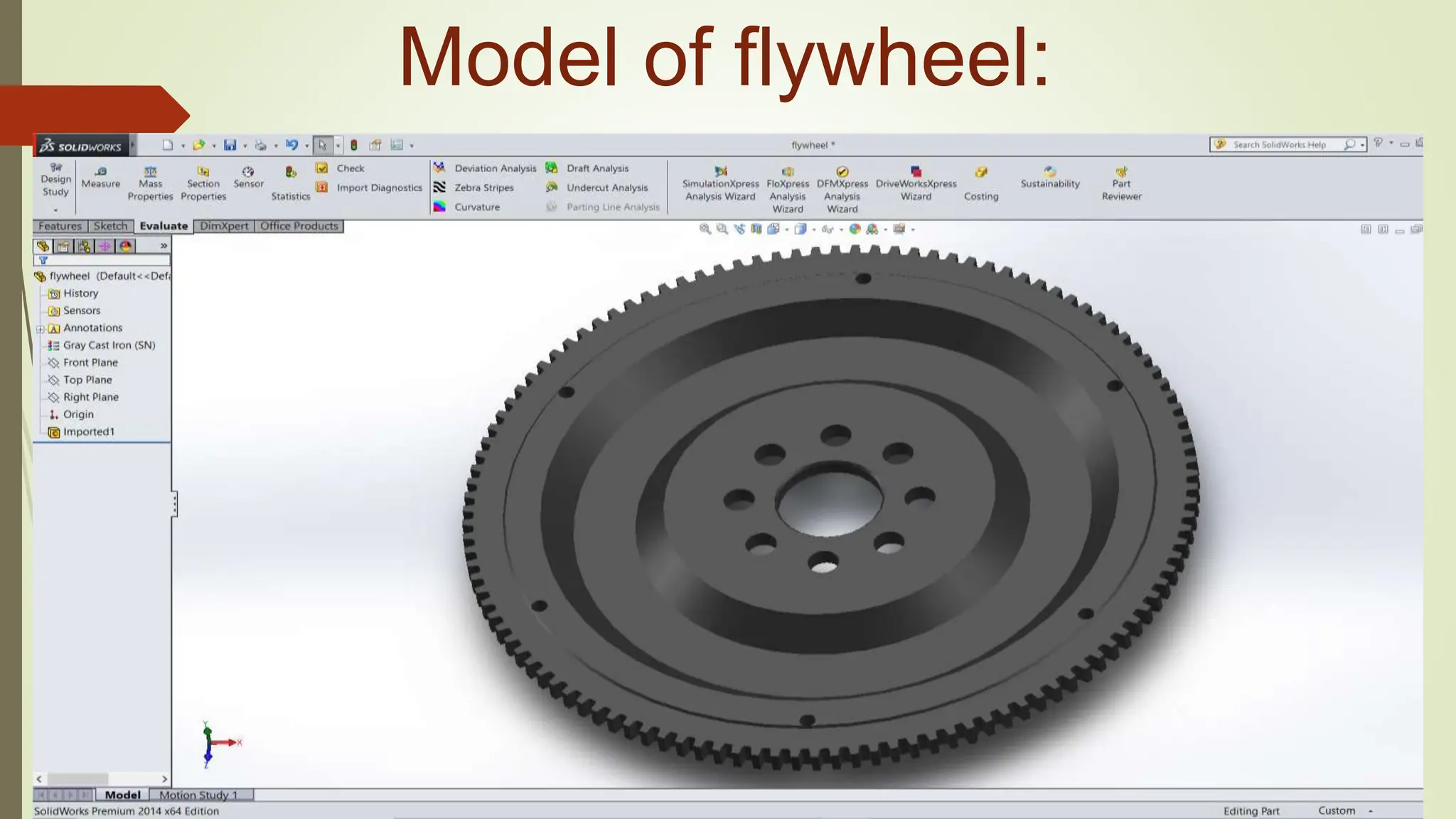The image size is (1456, 819).
Task: Select the Front Plane
Action: point(82,363)
